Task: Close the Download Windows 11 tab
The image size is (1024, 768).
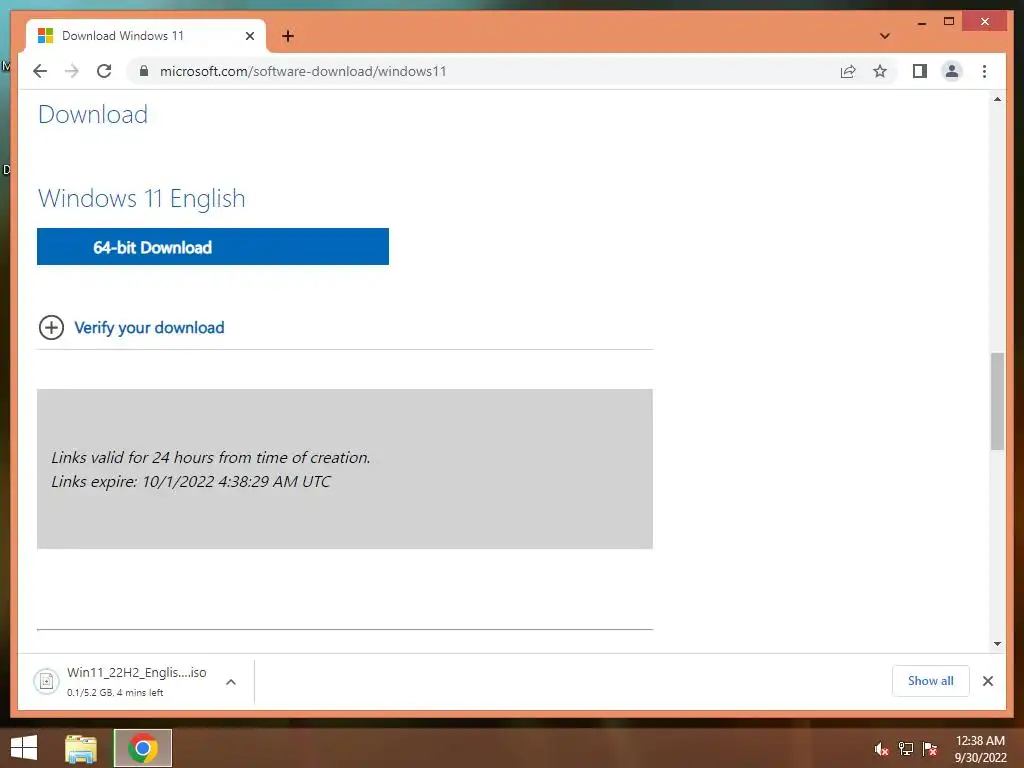Action: (249, 36)
